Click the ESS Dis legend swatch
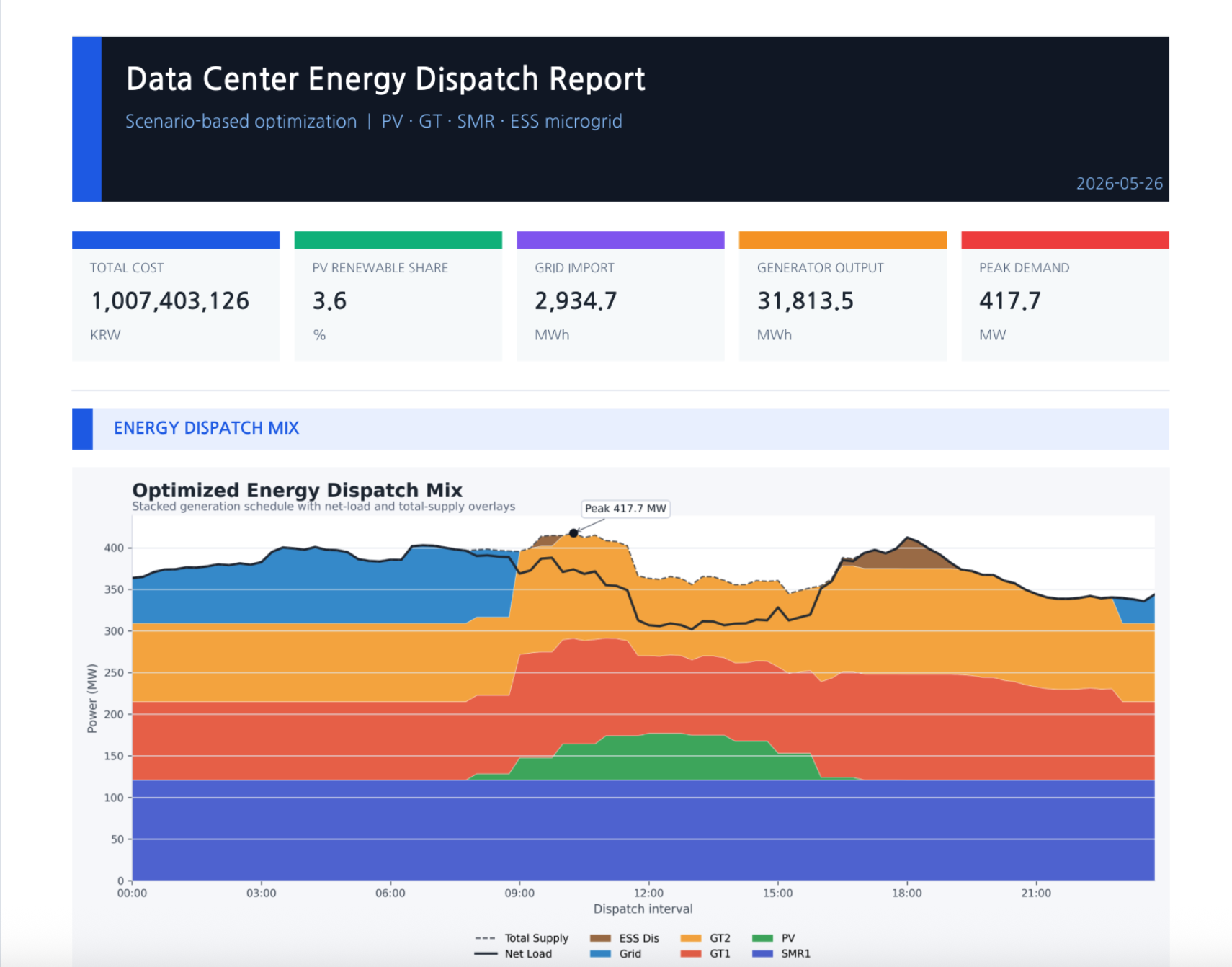Image resolution: width=1232 pixels, height=967 pixels. 600,938
